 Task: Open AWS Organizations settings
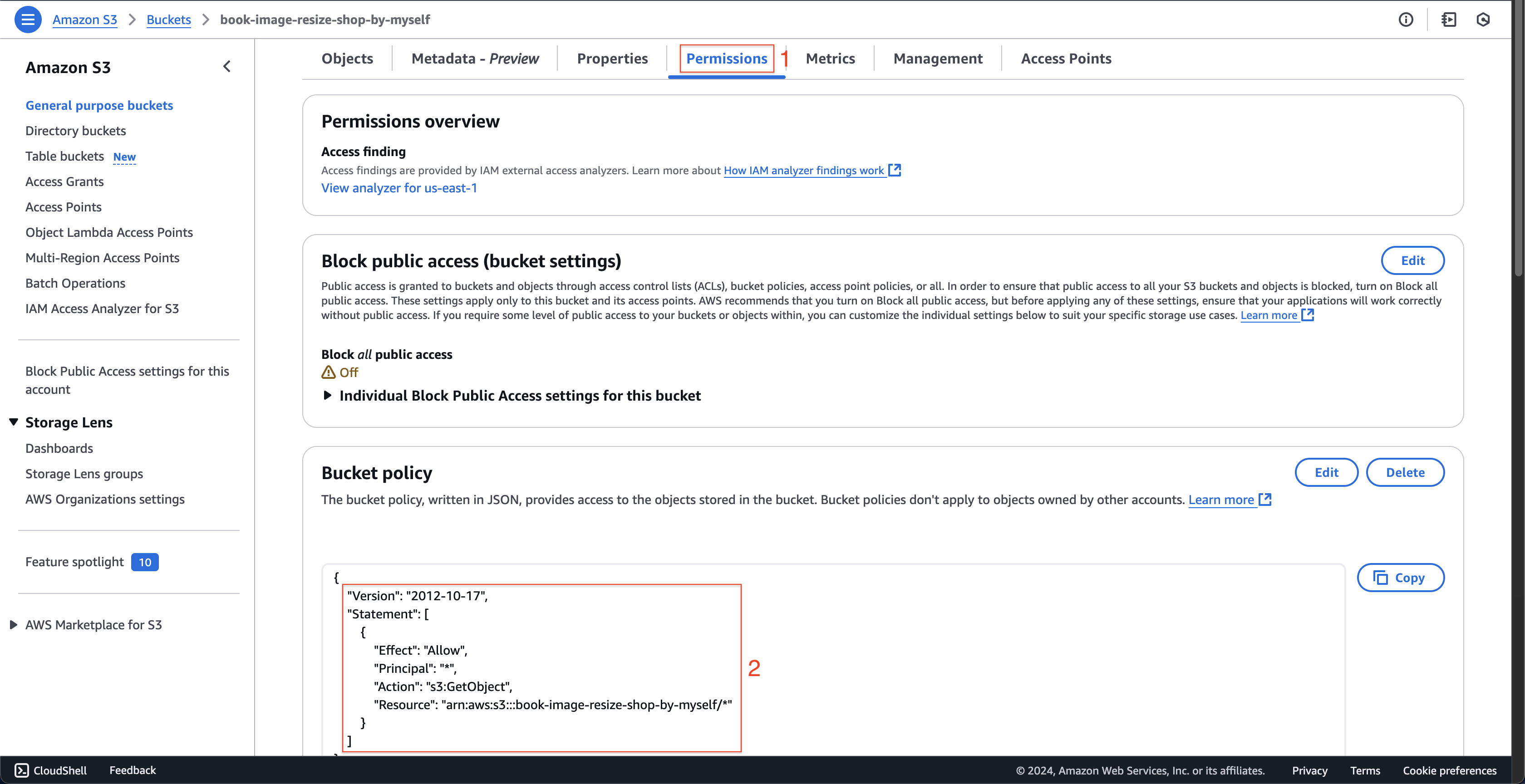tap(105, 500)
